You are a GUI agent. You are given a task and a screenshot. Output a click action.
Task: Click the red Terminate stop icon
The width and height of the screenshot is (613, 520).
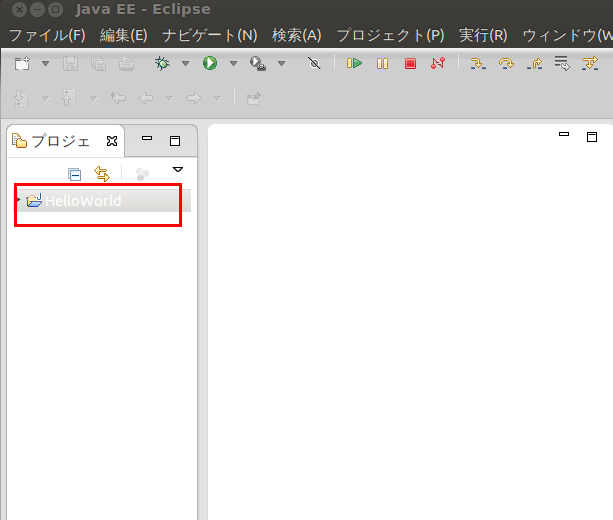(x=410, y=63)
